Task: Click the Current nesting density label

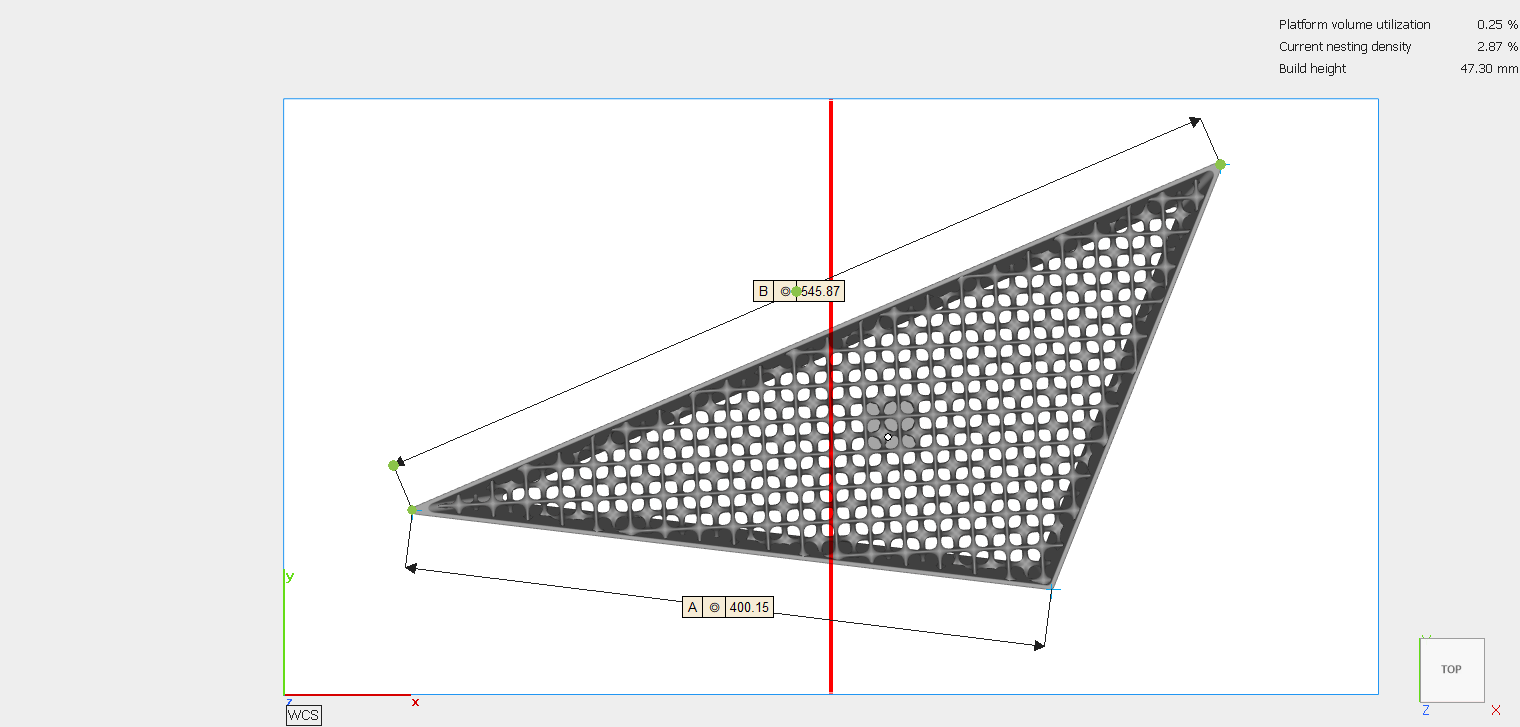Action: pyautogui.click(x=1345, y=47)
